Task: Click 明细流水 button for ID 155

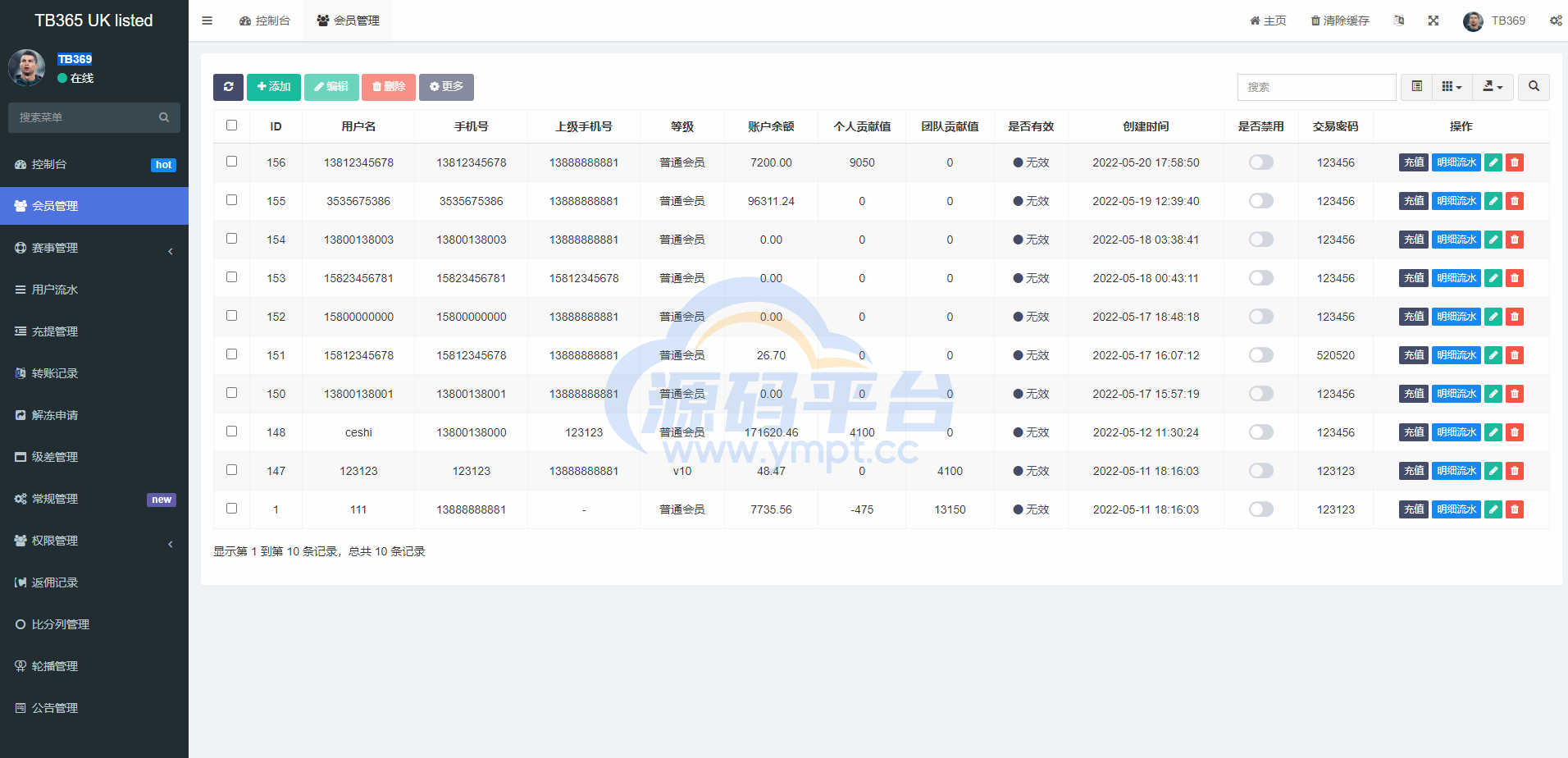Action: 1456,201
